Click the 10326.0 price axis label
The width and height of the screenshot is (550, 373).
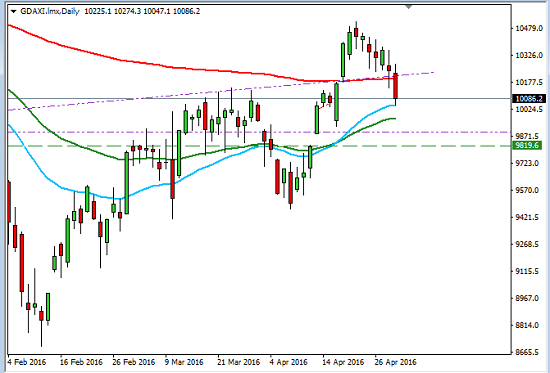coord(529,55)
